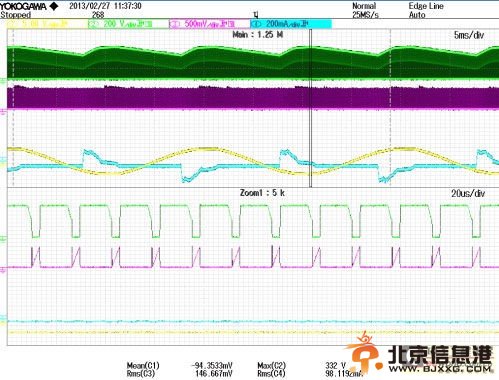
Task: Click the magenta ground marker left of main window
Action: tap(3, 111)
